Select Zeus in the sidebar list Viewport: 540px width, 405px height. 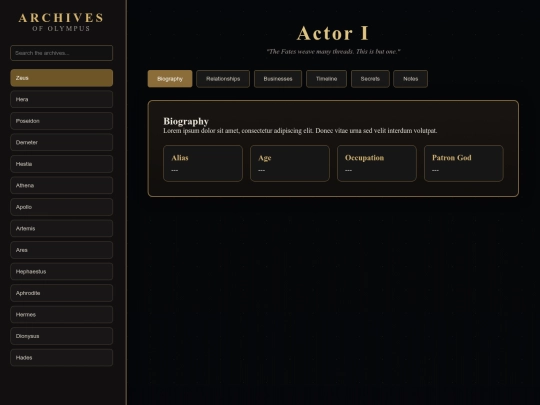61,78
